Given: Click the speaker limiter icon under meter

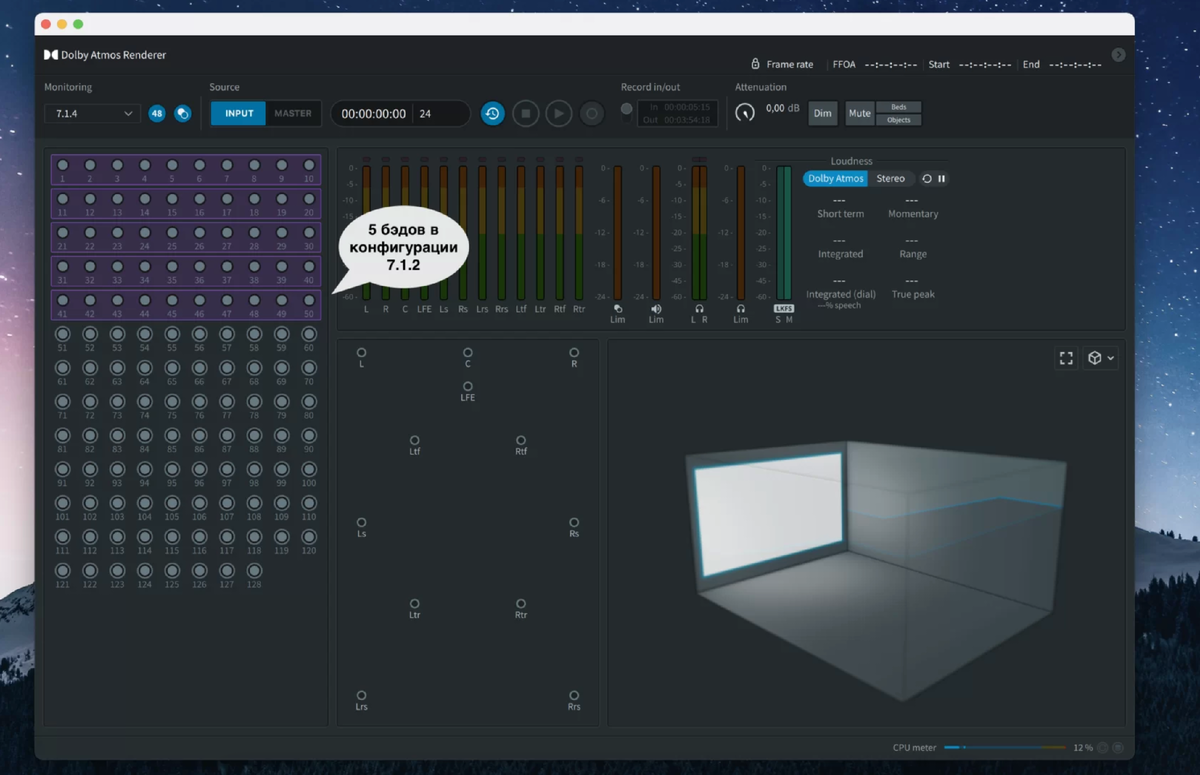Looking at the screenshot, I should tap(656, 310).
